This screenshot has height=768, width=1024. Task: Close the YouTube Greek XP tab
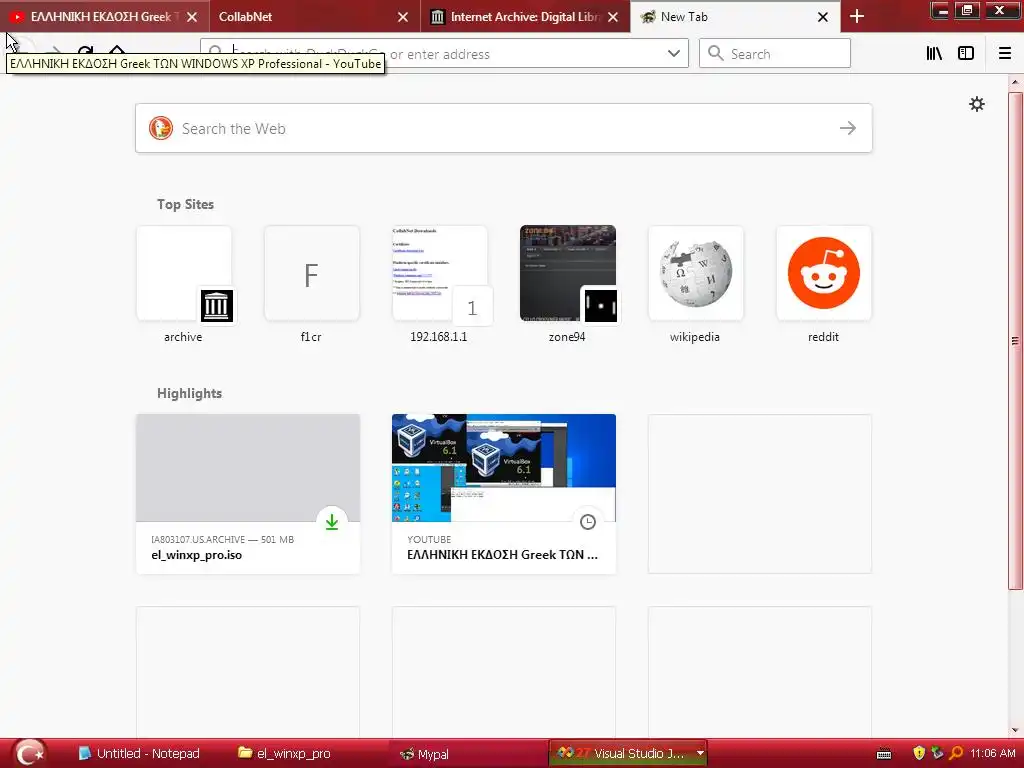192,17
